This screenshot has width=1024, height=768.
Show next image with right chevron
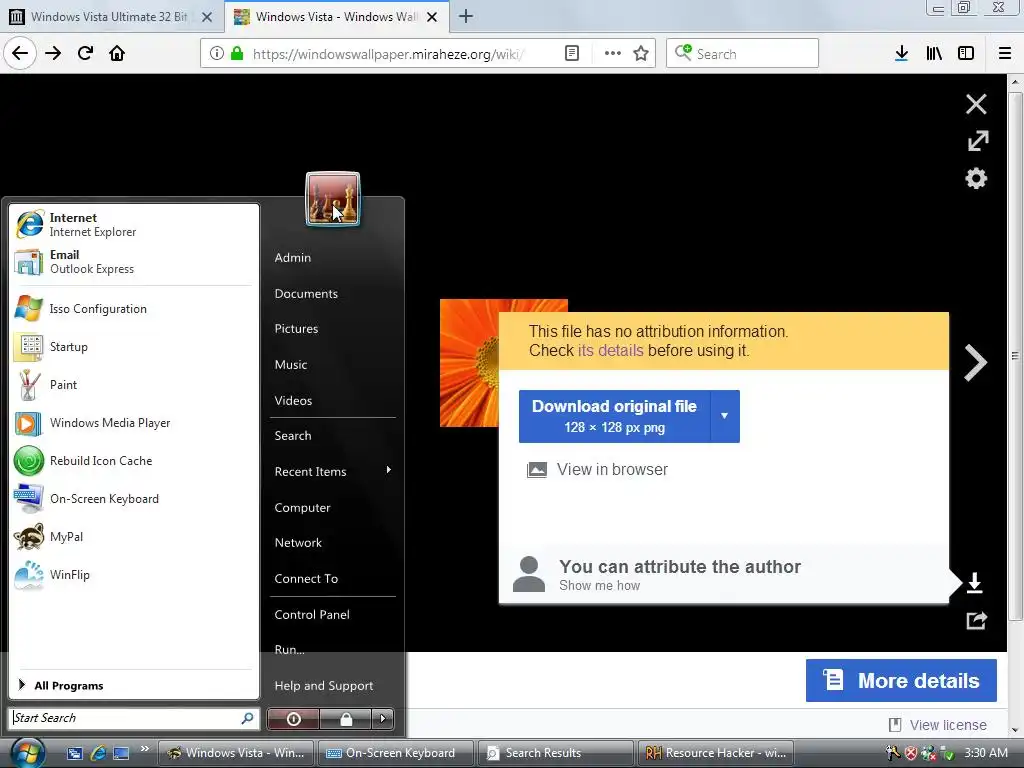pos(976,362)
